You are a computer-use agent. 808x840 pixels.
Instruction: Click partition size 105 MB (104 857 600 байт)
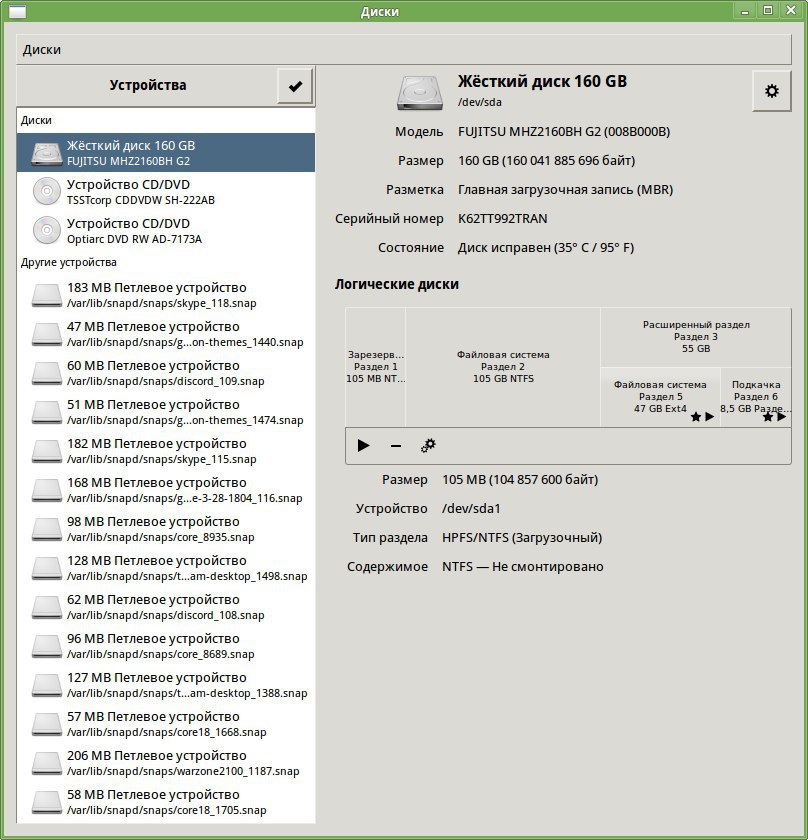click(520, 479)
